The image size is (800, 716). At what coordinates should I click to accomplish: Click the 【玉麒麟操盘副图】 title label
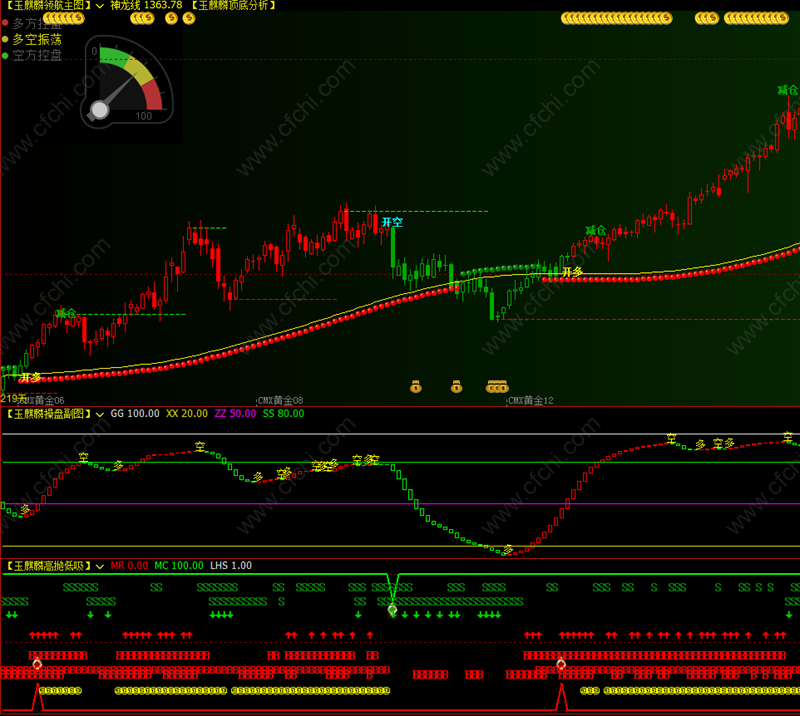coord(49,414)
